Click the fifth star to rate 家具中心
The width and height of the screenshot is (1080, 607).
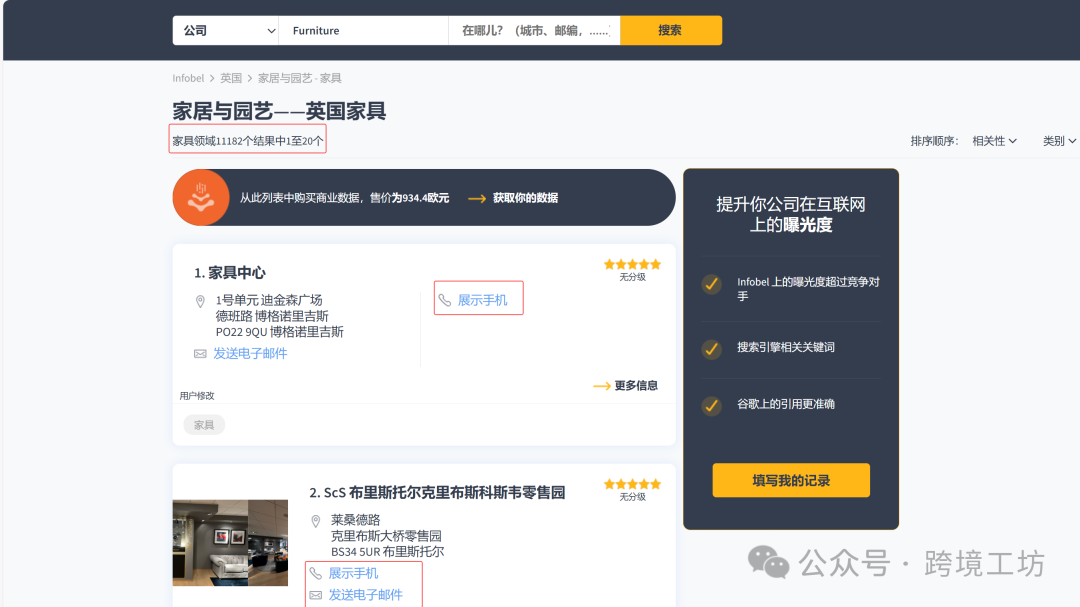(656, 263)
